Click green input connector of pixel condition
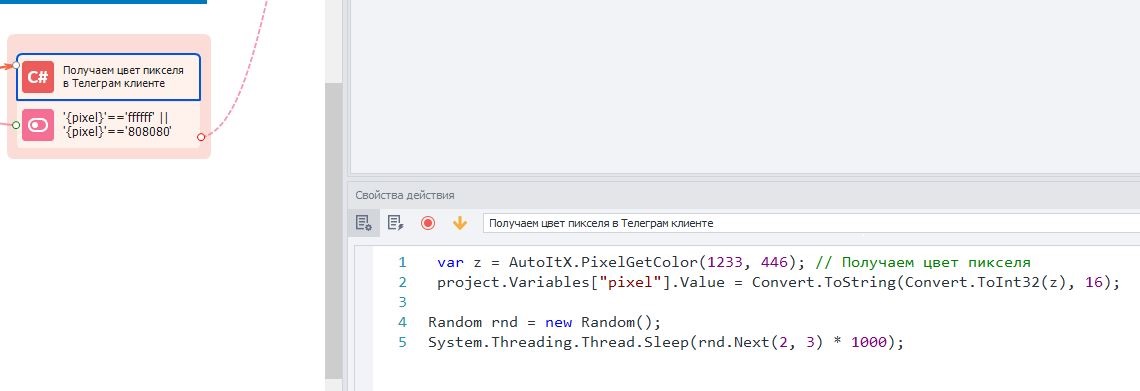The height and width of the screenshot is (391, 1140). 16,125
